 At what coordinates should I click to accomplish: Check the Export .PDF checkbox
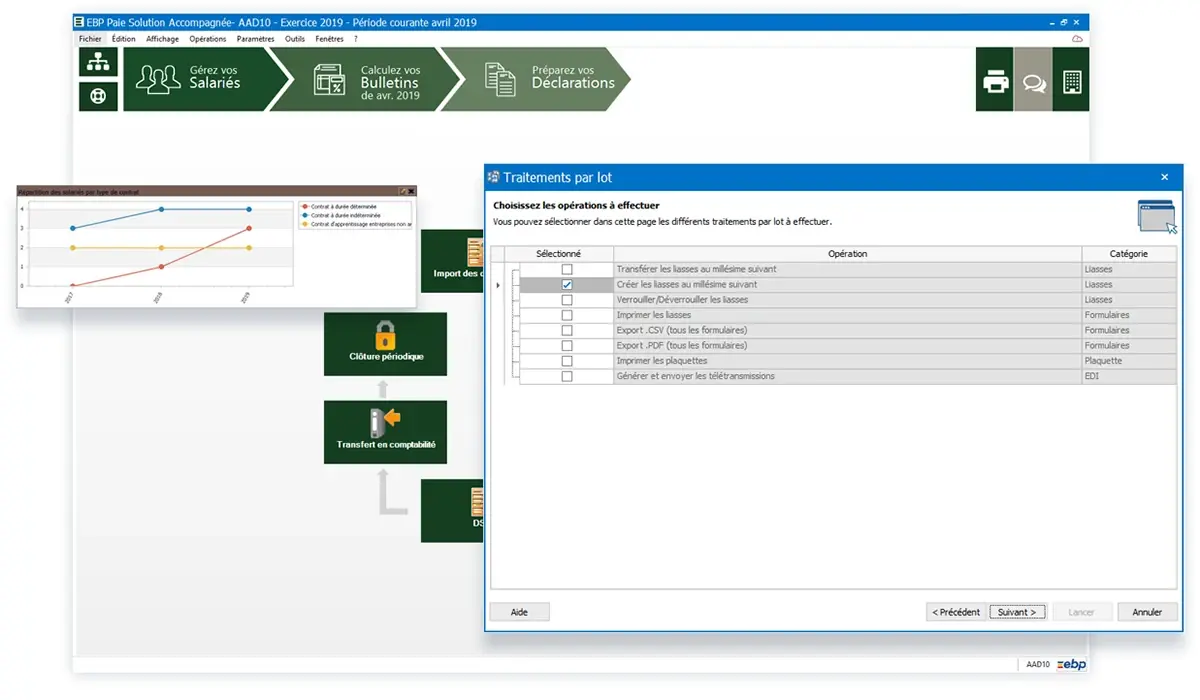tap(567, 346)
